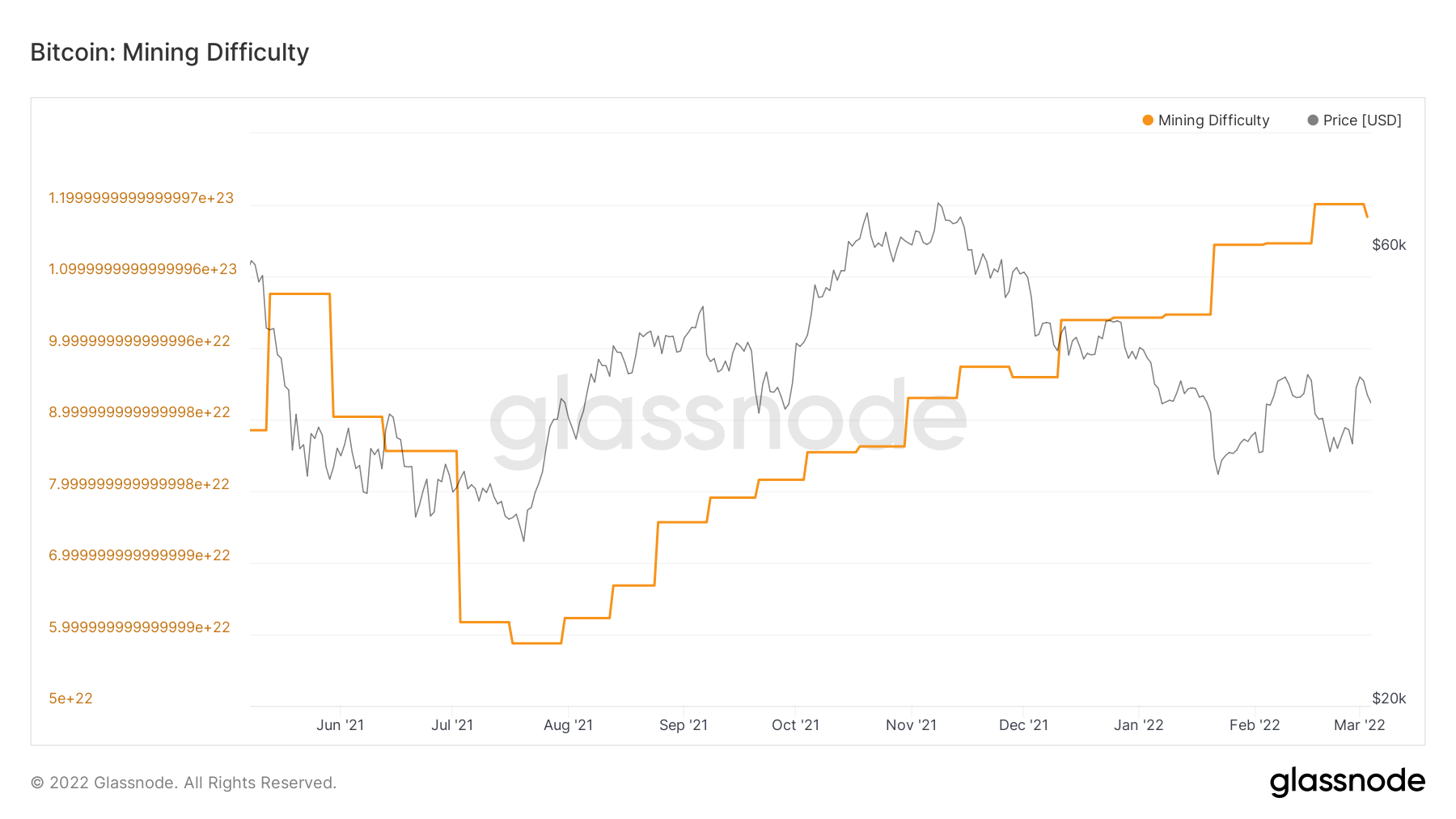The height and width of the screenshot is (819, 1456).
Task: Click the glassnode logo at bottom right
Action: [x=1347, y=782]
